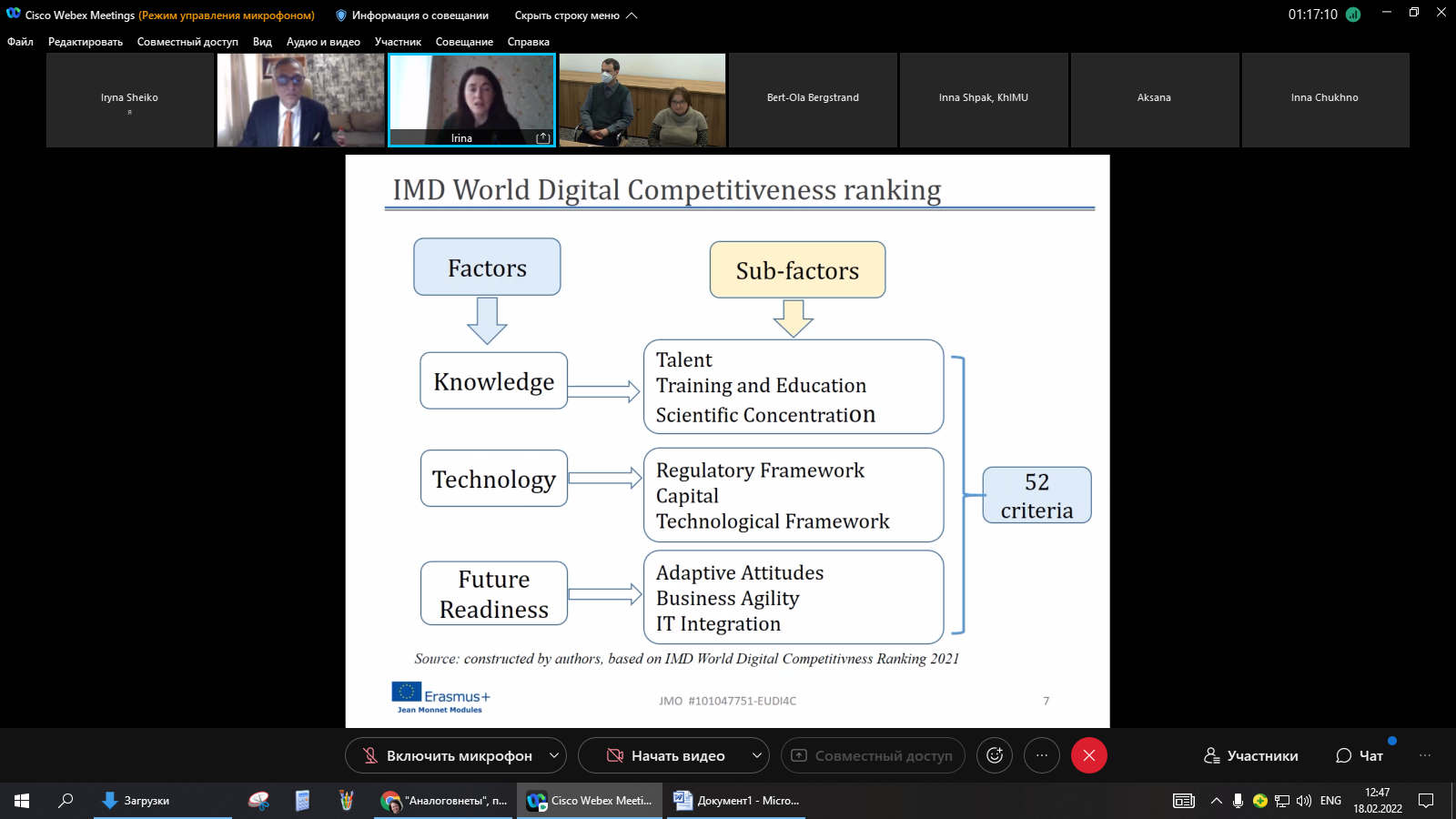Switch input language ENG indicator

(x=1330, y=801)
